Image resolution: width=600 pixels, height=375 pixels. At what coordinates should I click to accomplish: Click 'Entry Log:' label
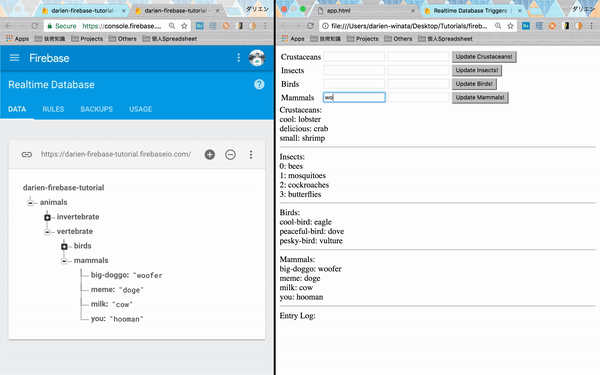(x=297, y=316)
